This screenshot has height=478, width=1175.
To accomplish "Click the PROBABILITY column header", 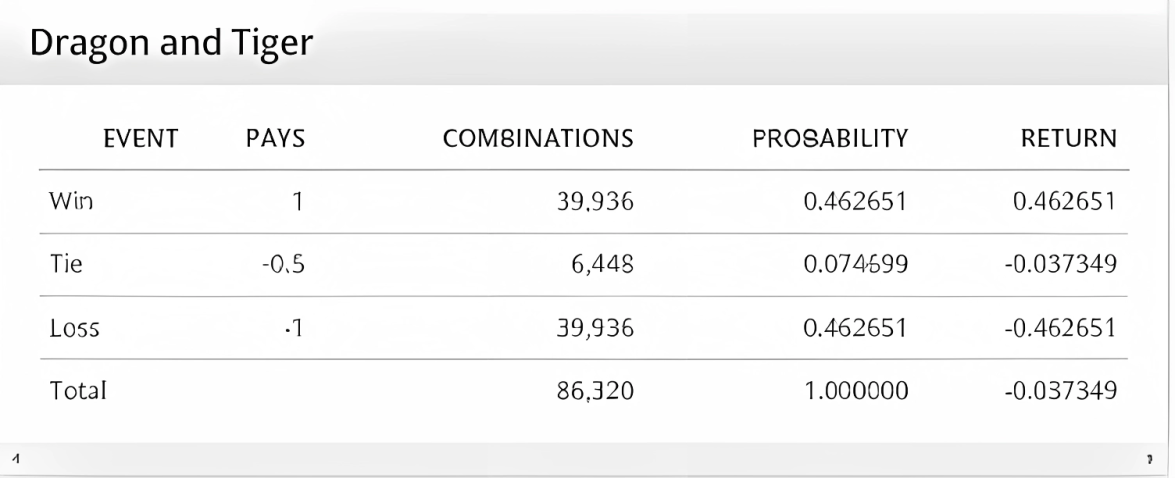I will click(x=830, y=141).
